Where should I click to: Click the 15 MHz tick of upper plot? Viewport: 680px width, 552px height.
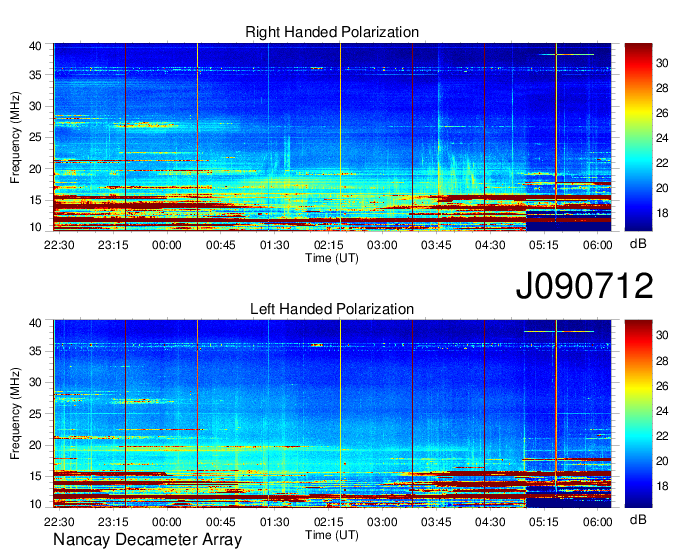(35, 200)
